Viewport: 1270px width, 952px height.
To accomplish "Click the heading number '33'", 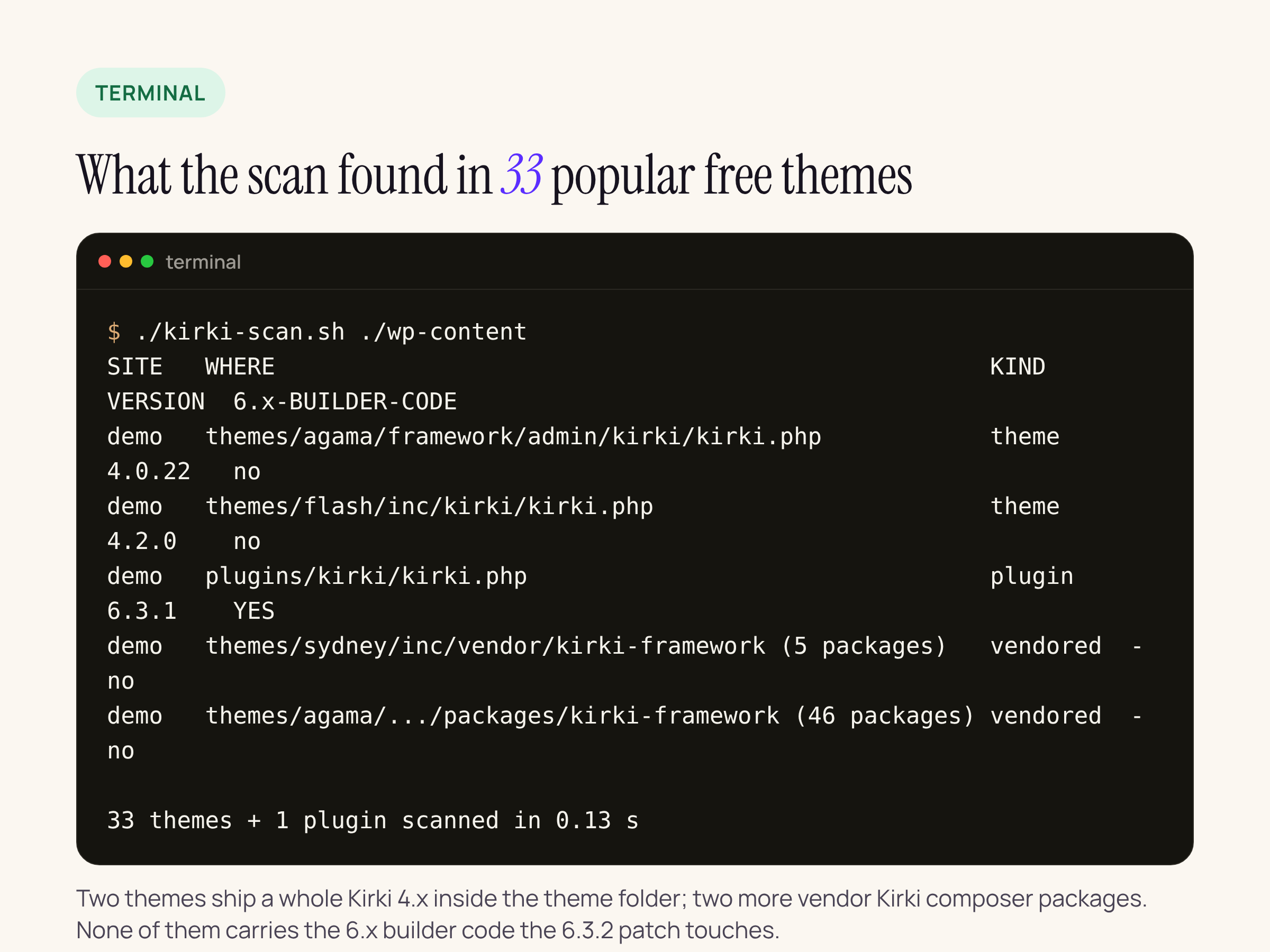I will (521, 175).
